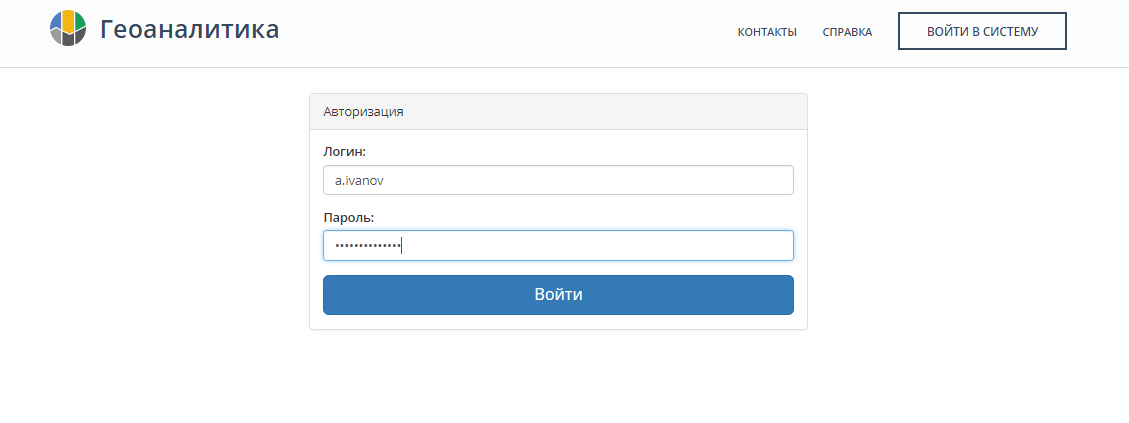Screen dimensions: 1129x423
Task: Click empty area inside password field
Action: pos(598,245)
